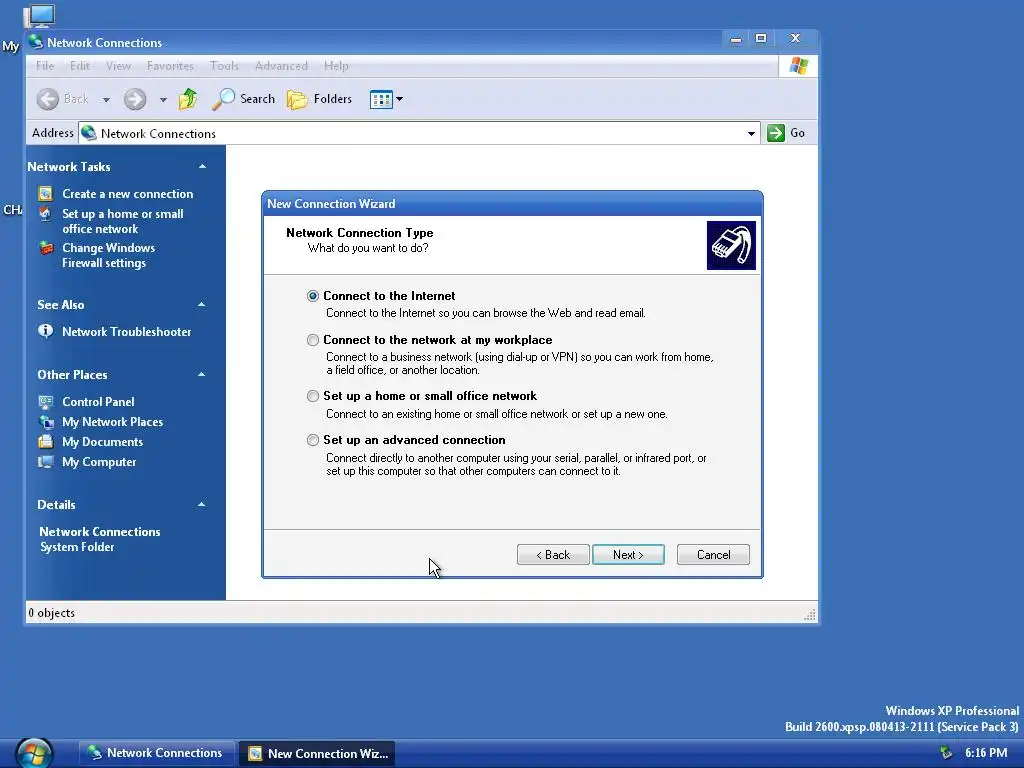The width and height of the screenshot is (1024, 768).
Task: Click Create a new connection link
Action: pyautogui.click(x=127, y=194)
